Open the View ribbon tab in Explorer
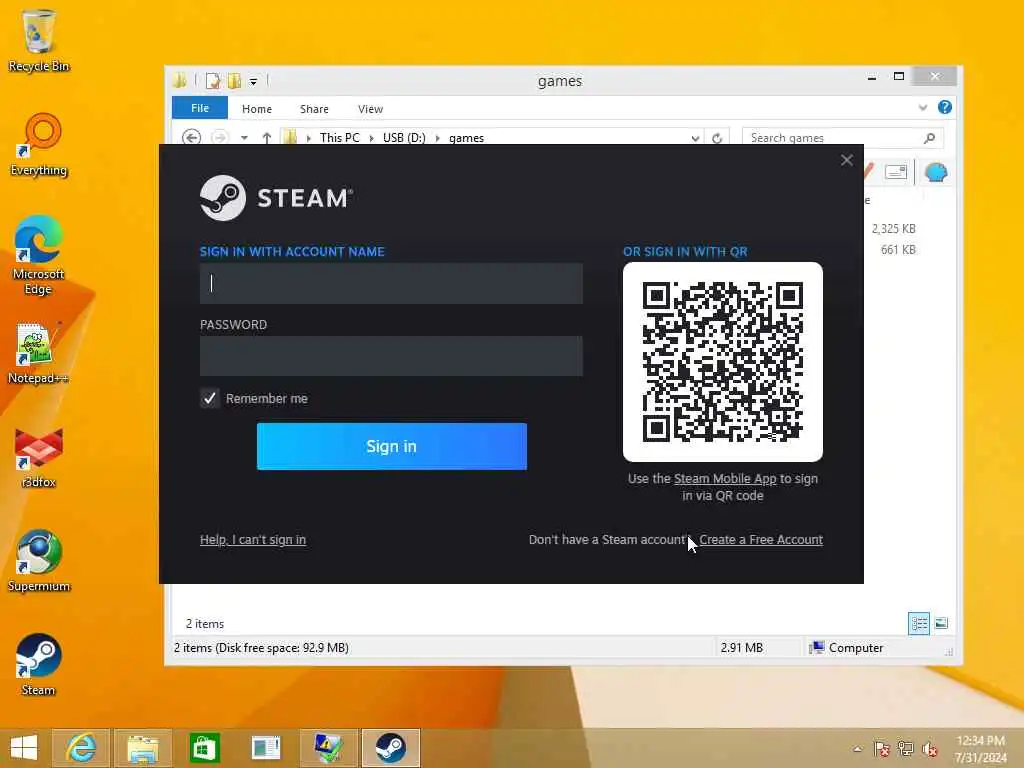1024x768 pixels. click(370, 108)
